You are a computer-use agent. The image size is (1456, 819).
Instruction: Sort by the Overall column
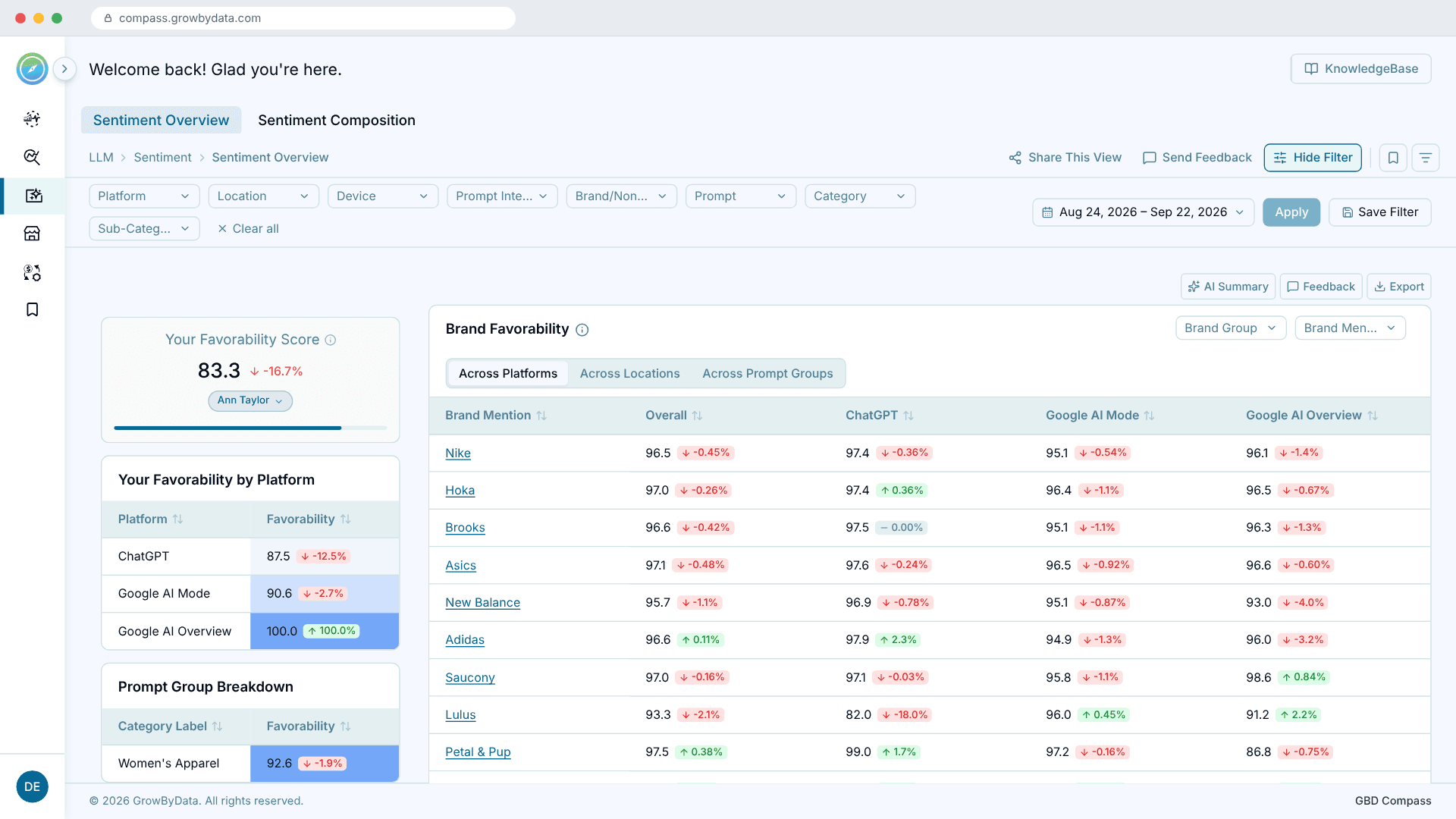pyautogui.click(x=697, y=416)
